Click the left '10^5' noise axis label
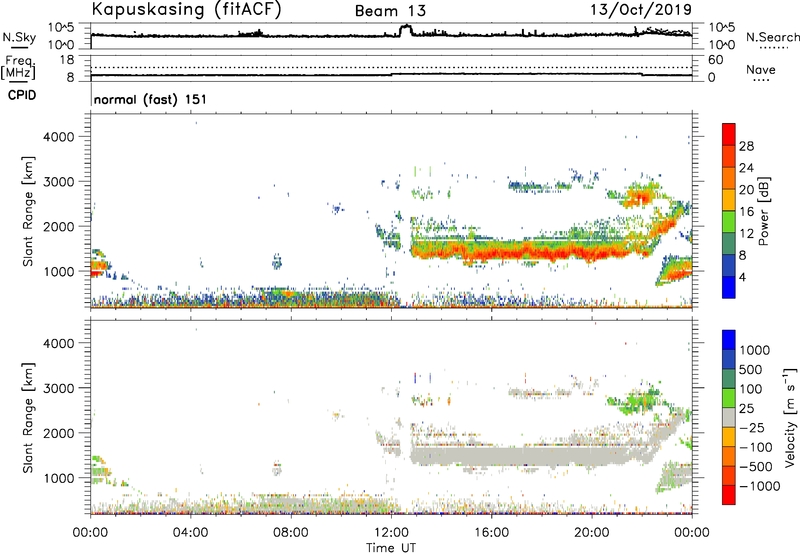This screenshot has width=800, height=554. tap(61, 28)
